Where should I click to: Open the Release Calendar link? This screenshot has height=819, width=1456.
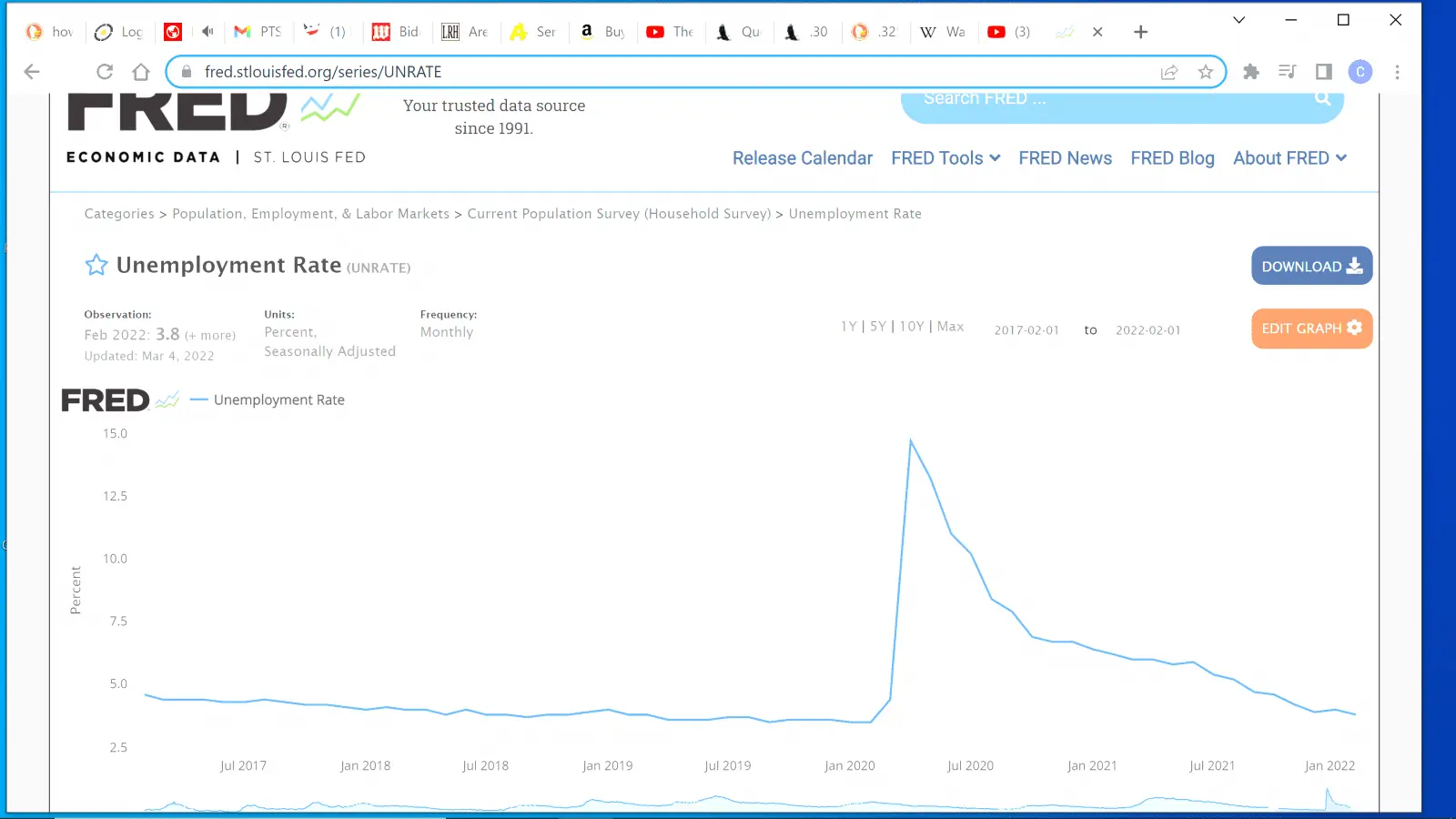click(802, 158)
